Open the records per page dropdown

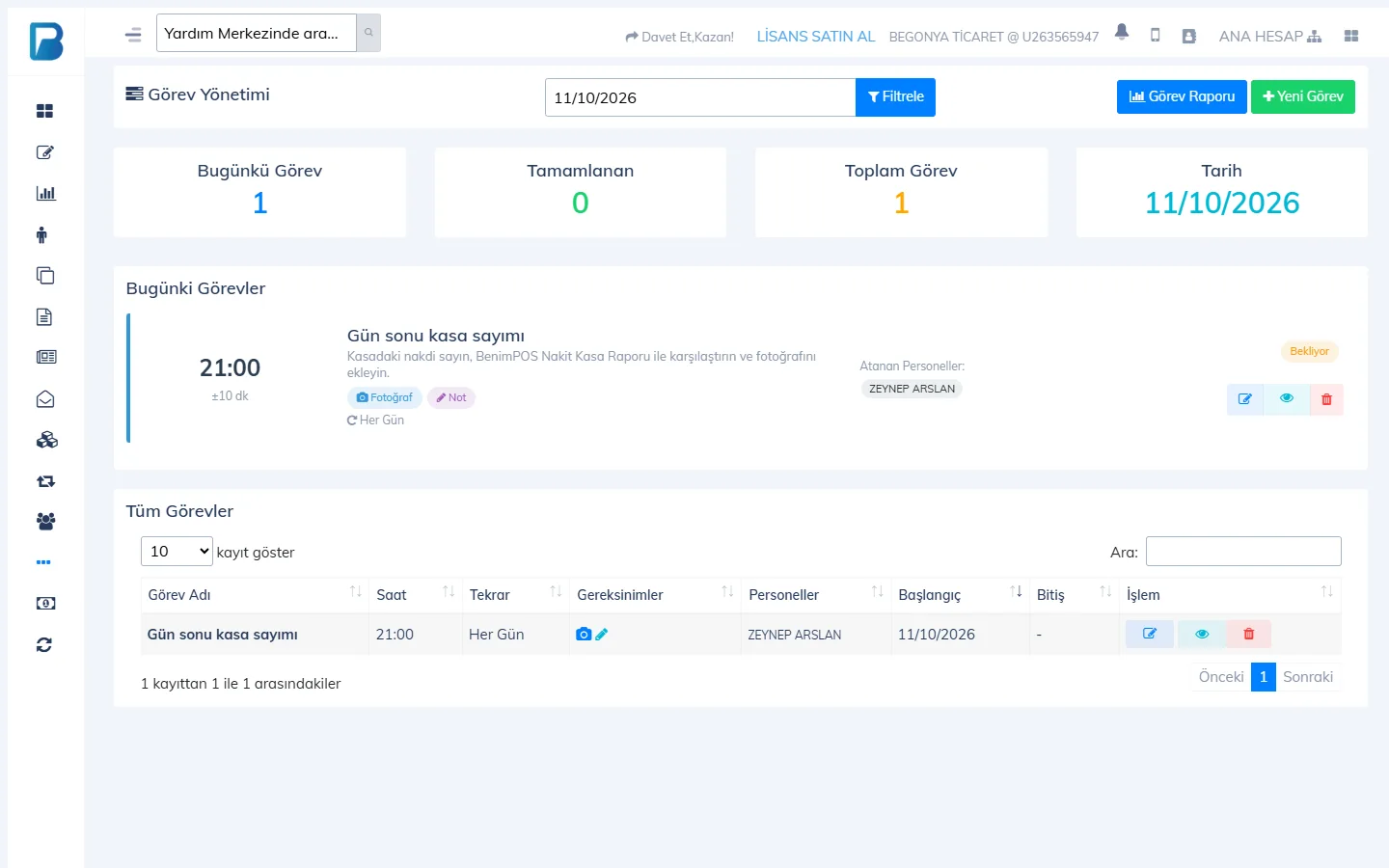coord(177,551)
